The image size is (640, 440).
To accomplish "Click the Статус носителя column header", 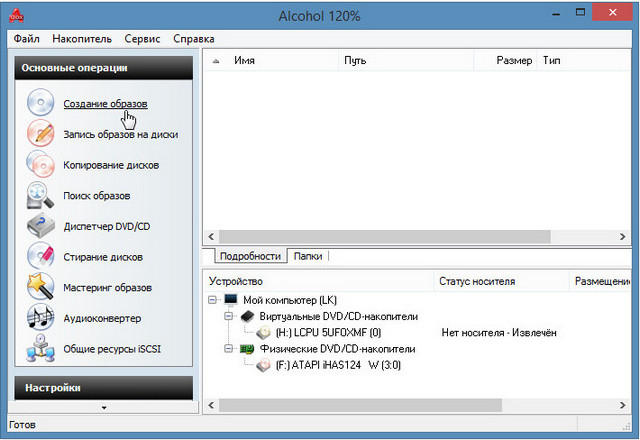I will (501, 281).
